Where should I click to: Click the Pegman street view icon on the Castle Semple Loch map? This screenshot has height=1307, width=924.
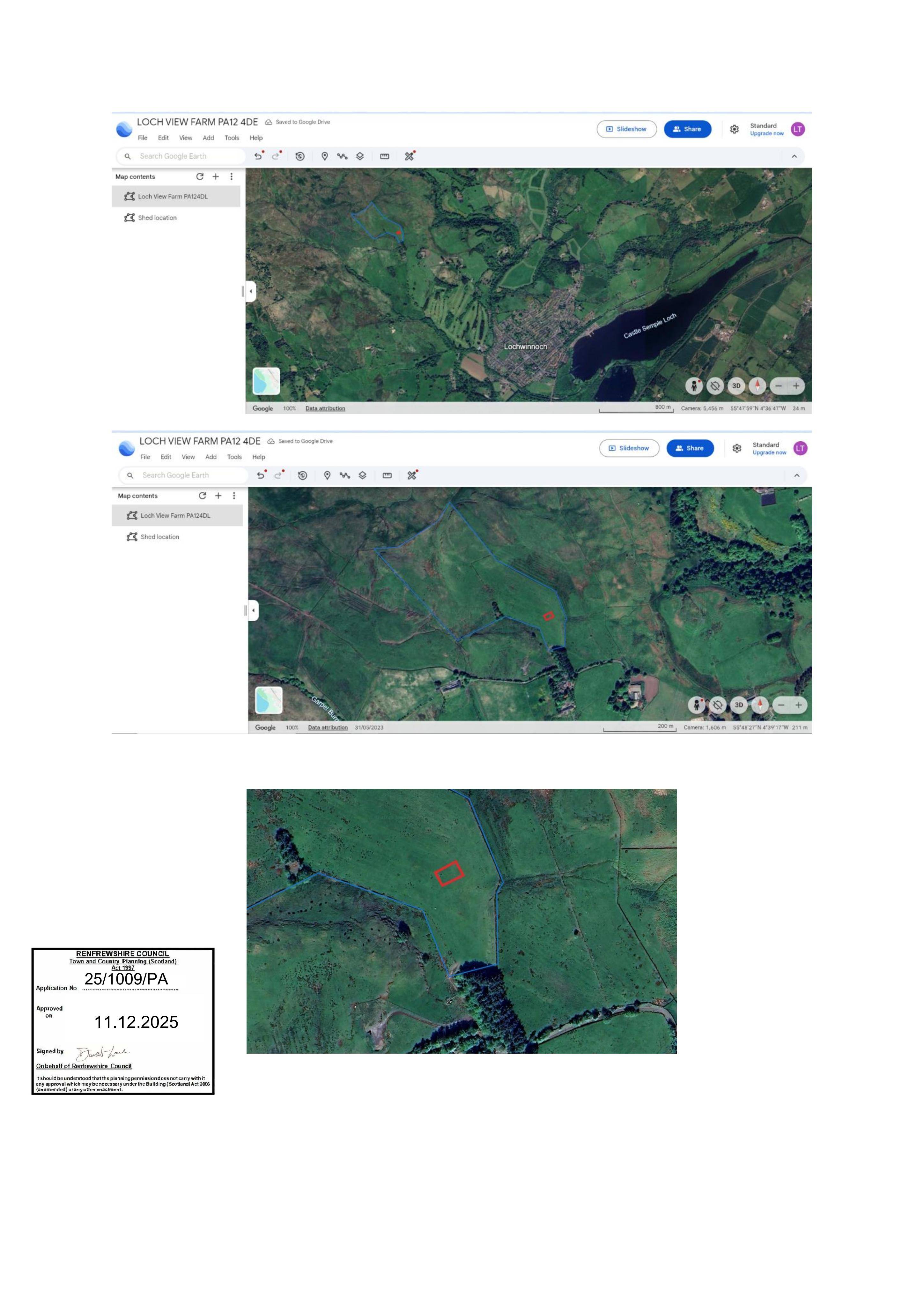[694, 386]
